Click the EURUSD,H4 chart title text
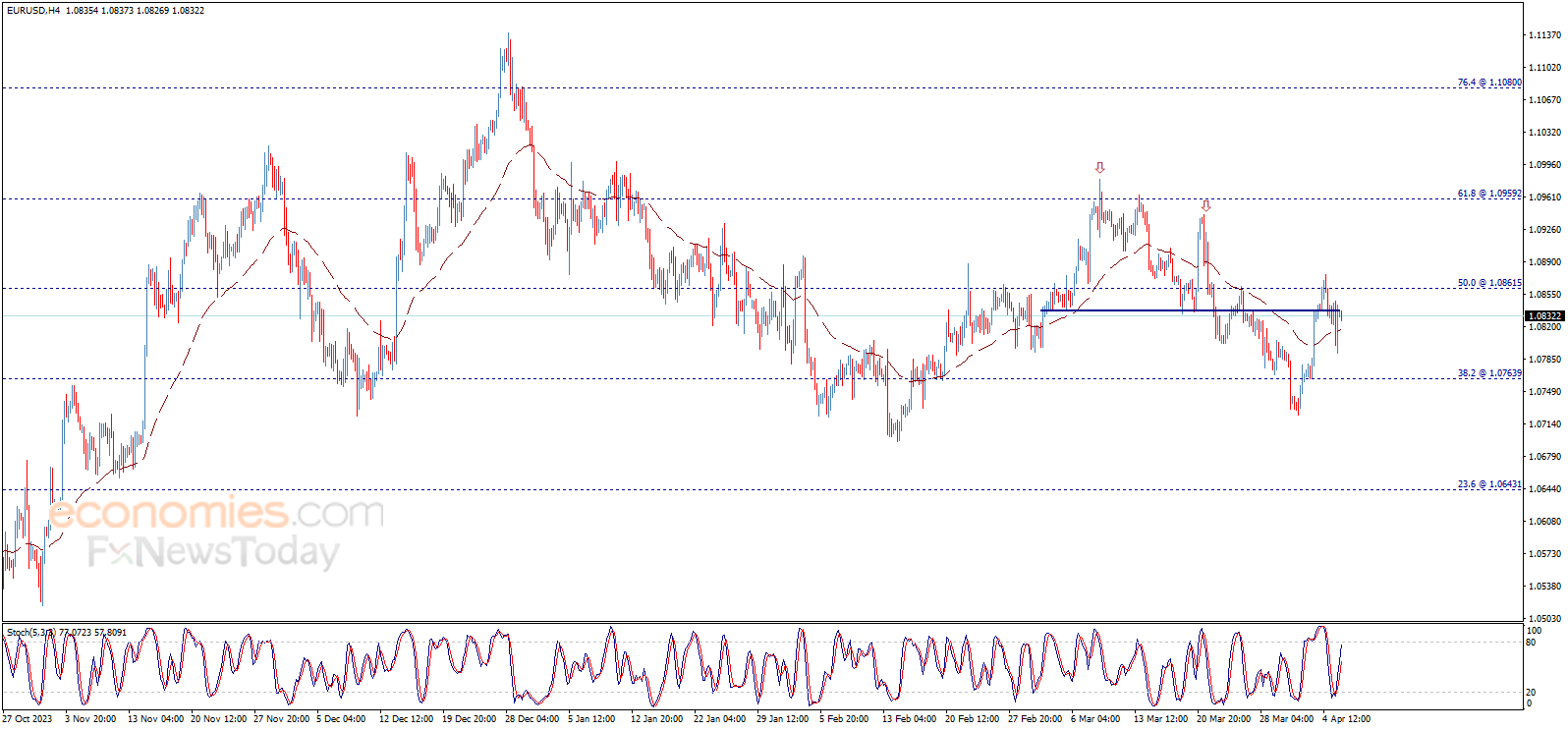This screenshot has width=1568, height=730. click(x=33, y=11)
